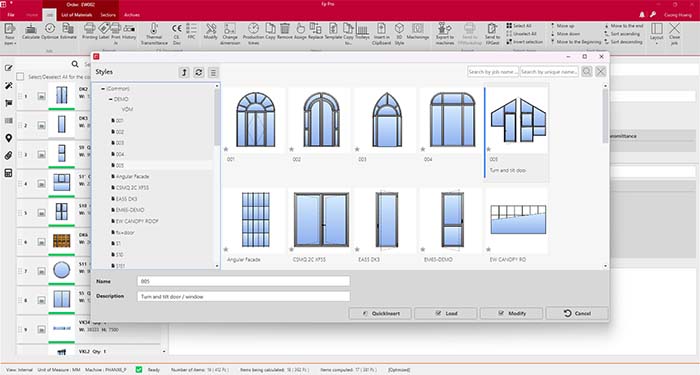Click the Label print icon
This screenshot has height=375, width=700.
(104, 32)
